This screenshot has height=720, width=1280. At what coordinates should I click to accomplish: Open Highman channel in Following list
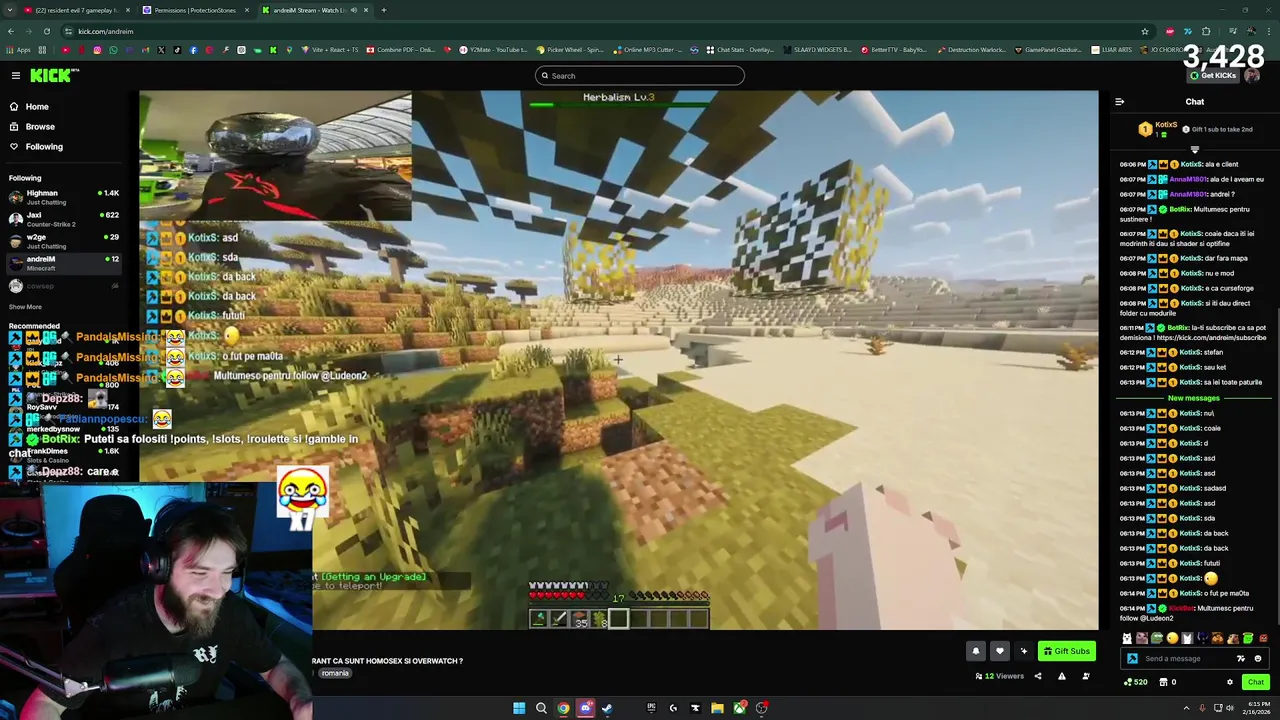click(x=65, y=197)
